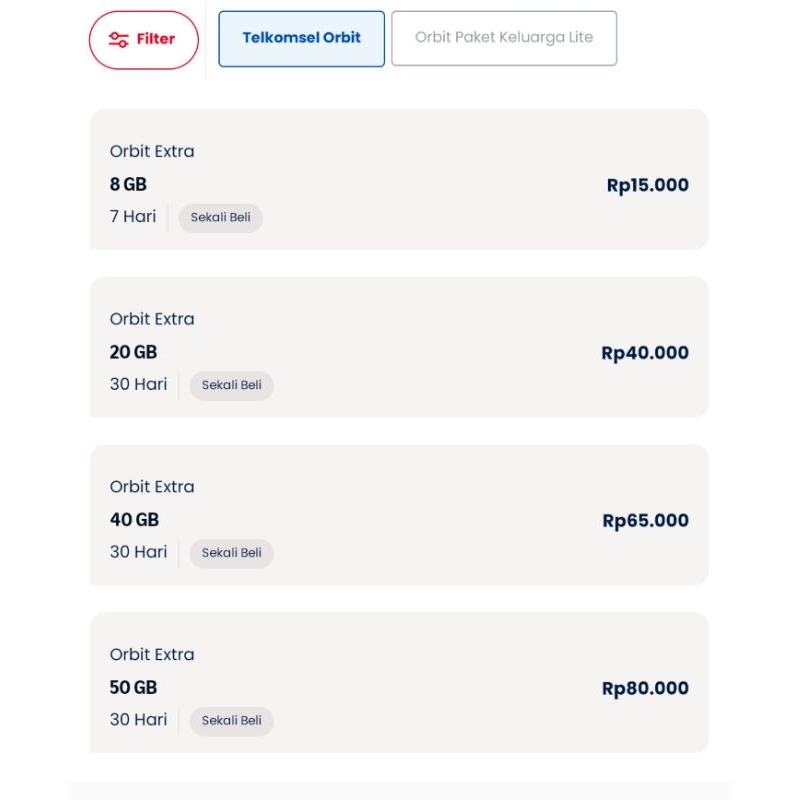Click 30 Hari on the 40 GB package
Viewport: 800px width, 800px height.
[x=138, y=552]
